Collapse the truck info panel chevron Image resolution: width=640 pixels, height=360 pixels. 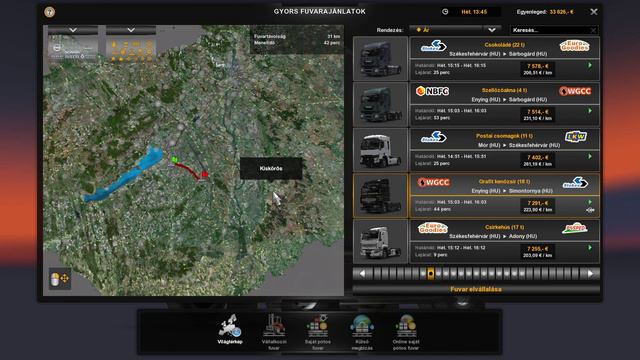pyautogui.click(x=73, y=30)
